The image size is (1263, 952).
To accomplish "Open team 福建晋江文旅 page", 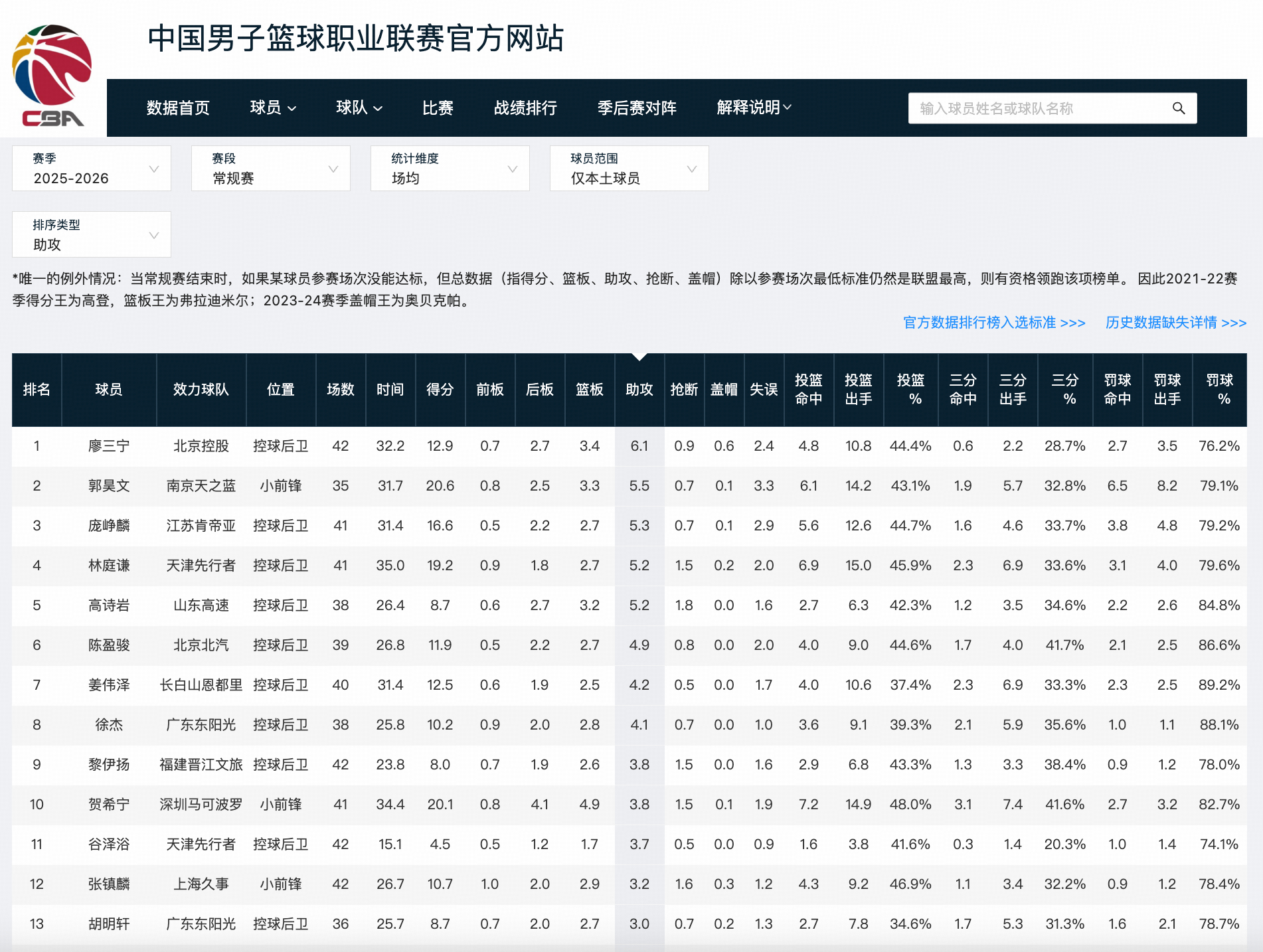I will coord(201,765).
